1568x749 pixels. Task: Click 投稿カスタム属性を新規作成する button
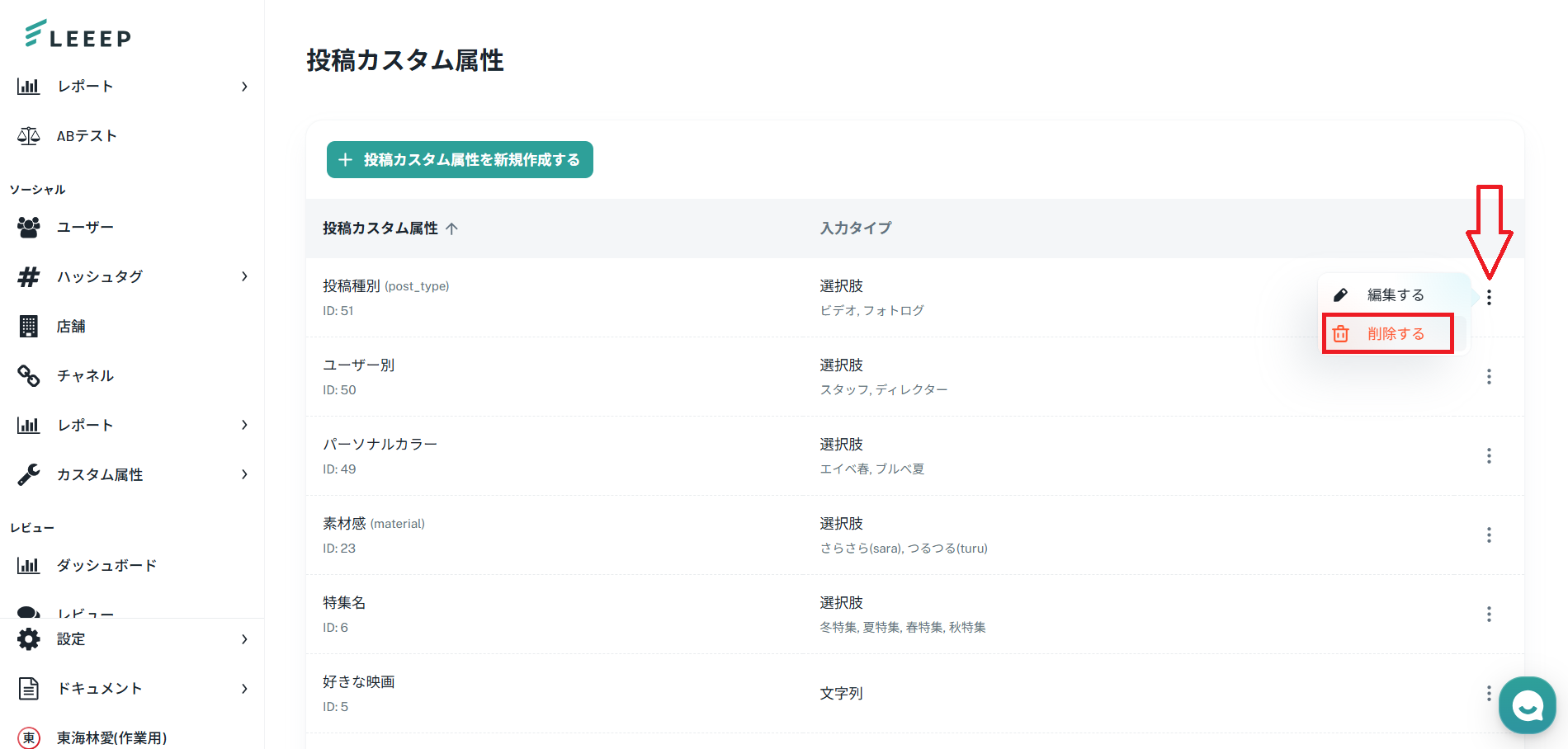460,160
